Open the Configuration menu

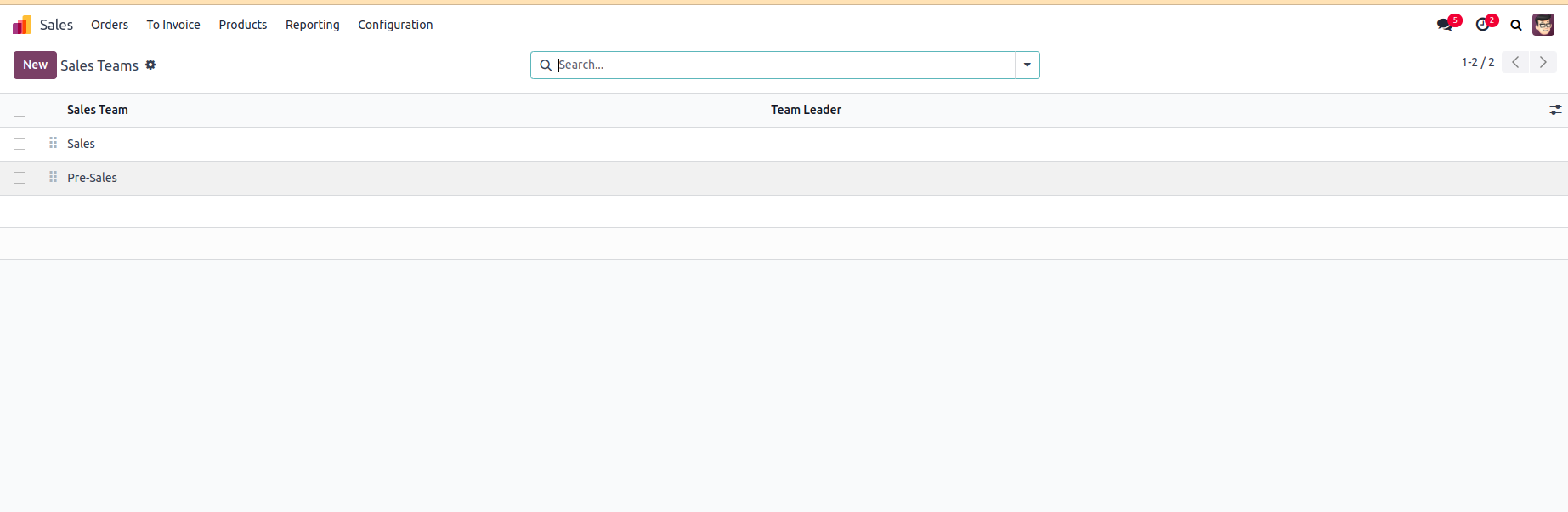pyautogui.click(x=395, y=25)
